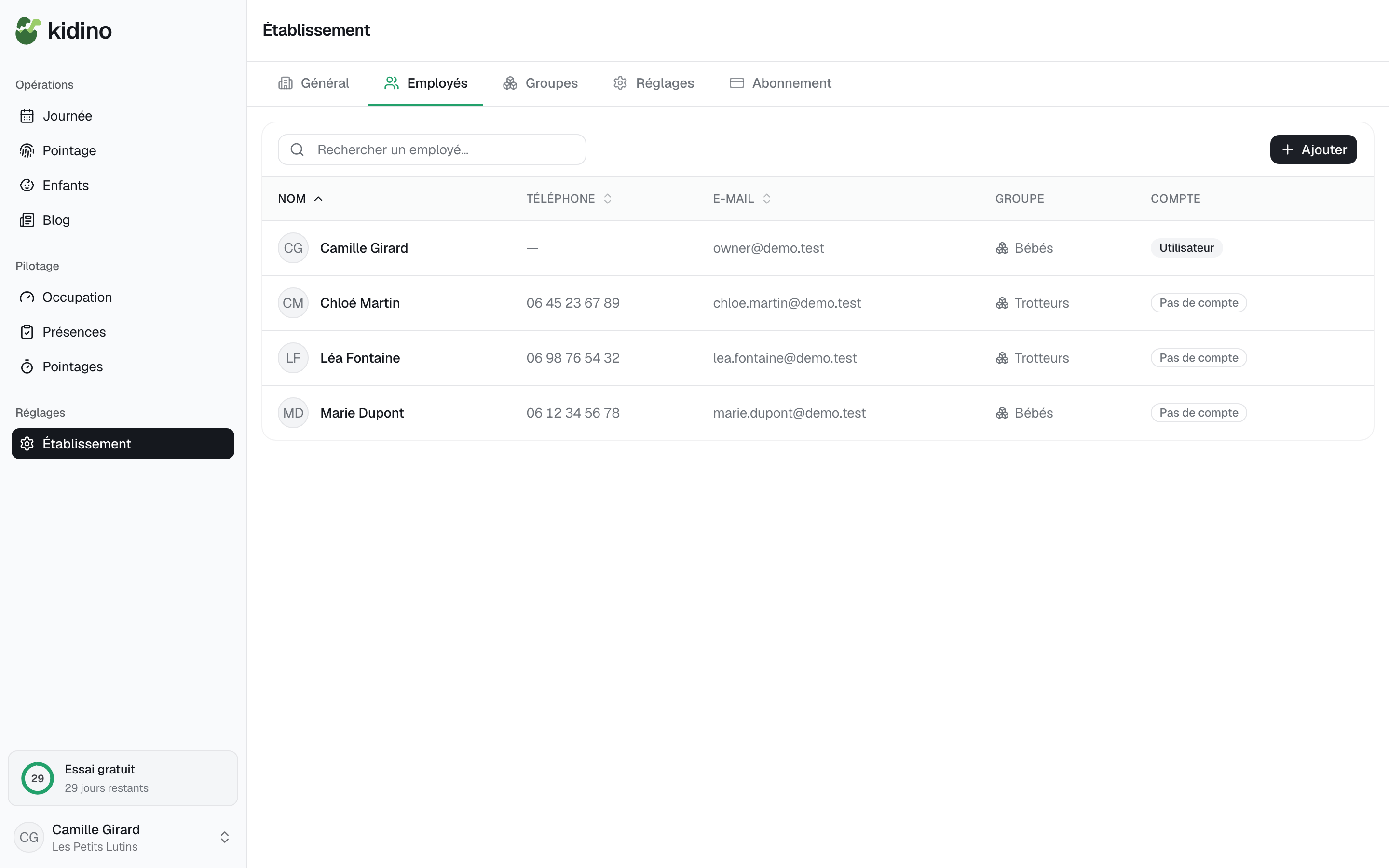Click the CG avatar at the sidebar bottom
The height and width of the screenshot is (868, 1389).
(x=29, y=837)
